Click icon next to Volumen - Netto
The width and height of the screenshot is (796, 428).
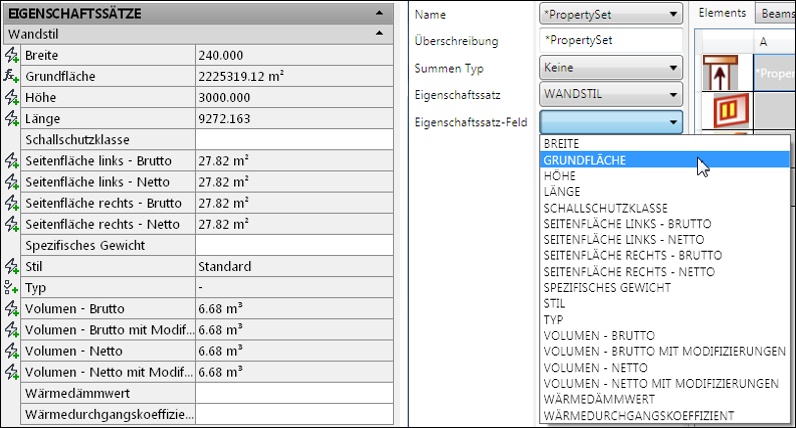pos(11,351)
